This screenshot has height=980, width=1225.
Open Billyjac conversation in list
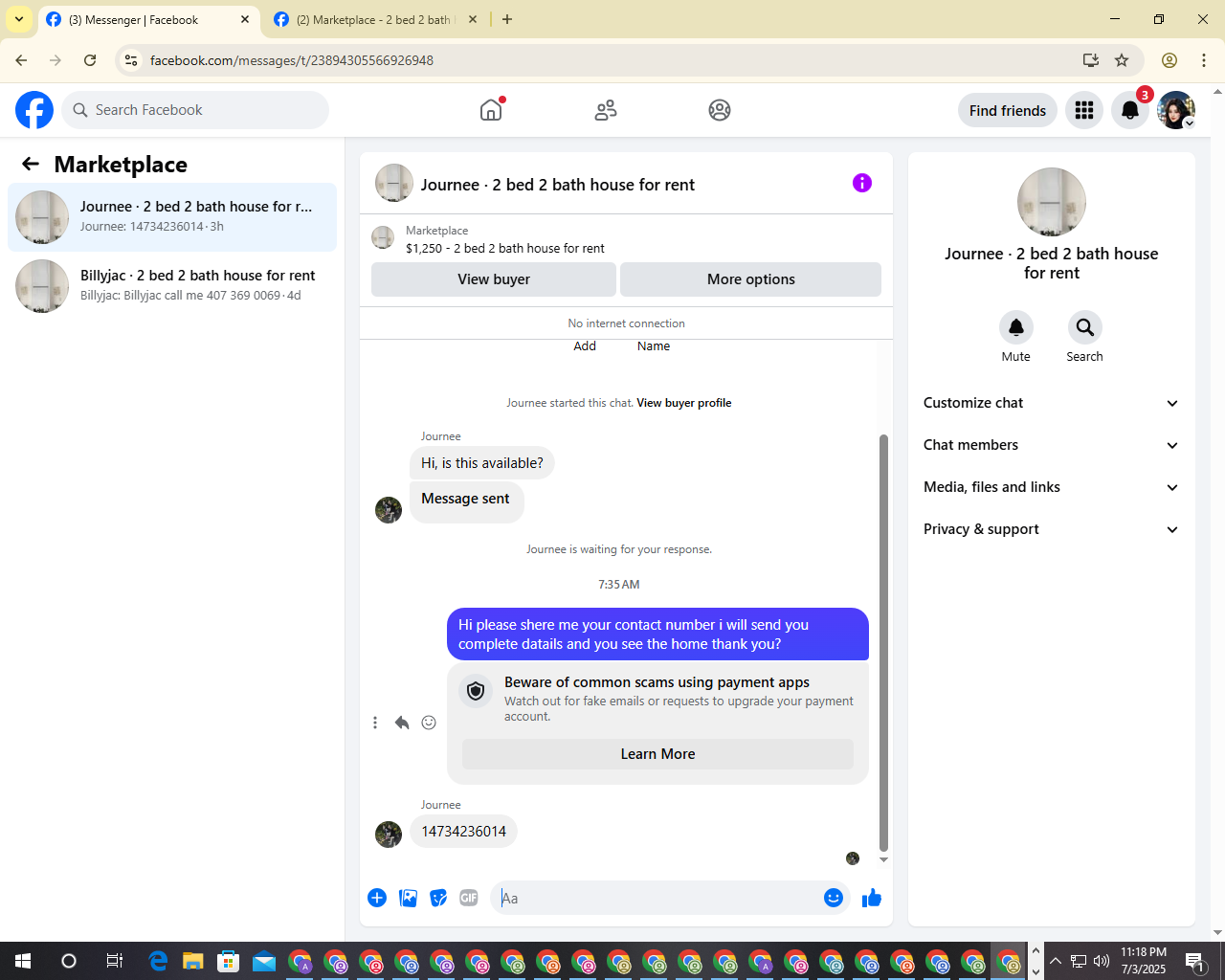click(172, 286)
